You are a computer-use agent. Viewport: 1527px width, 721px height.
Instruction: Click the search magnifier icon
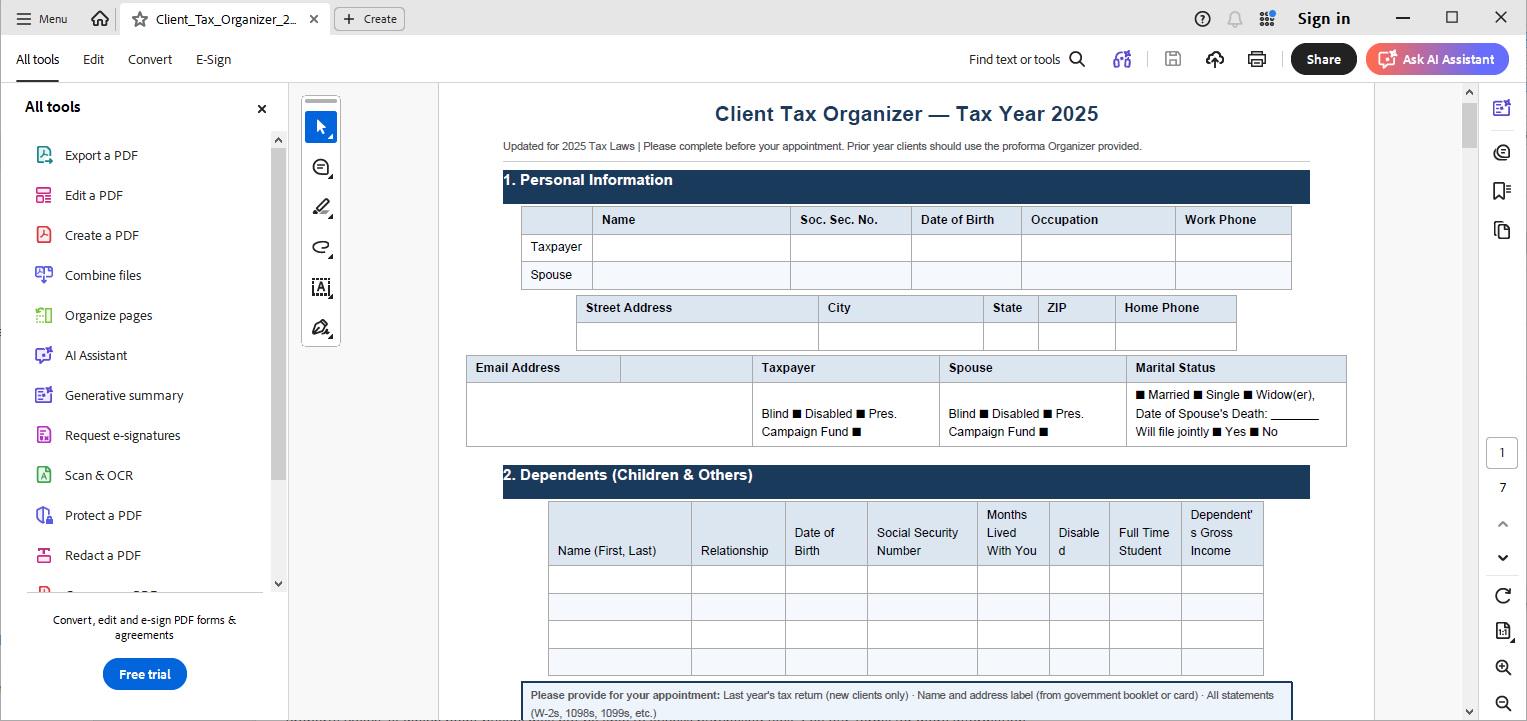(1077, 59)
